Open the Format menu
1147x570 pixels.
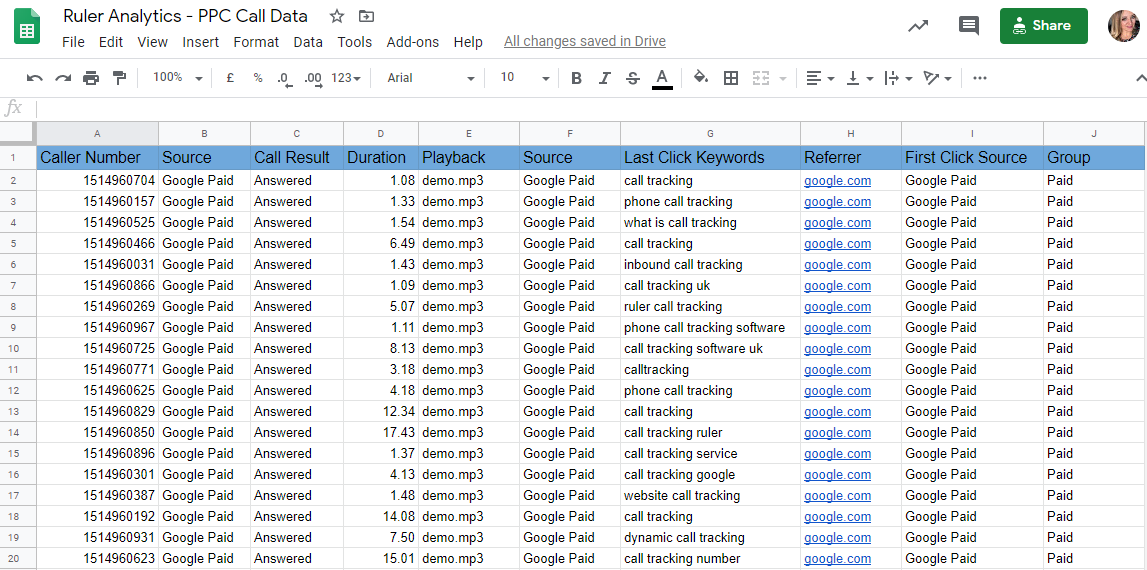256,42
